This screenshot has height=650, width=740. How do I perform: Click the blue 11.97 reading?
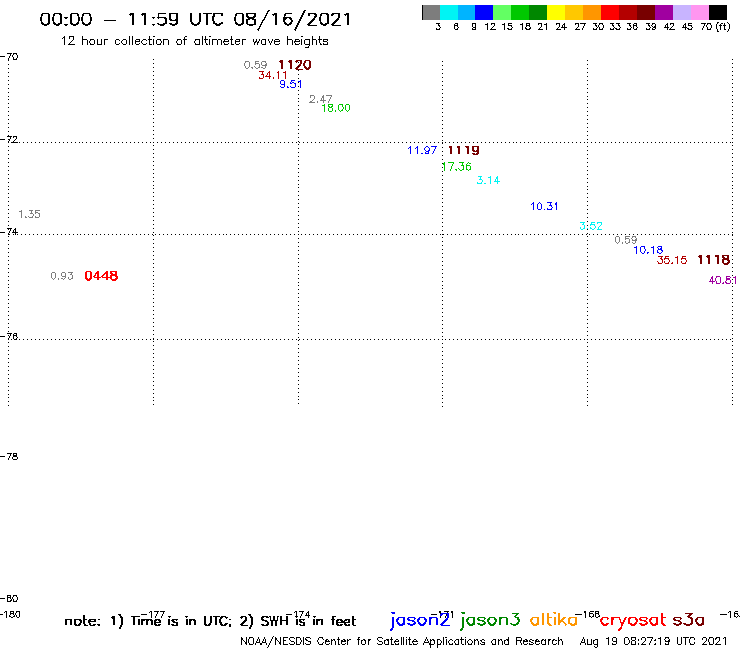422,150
